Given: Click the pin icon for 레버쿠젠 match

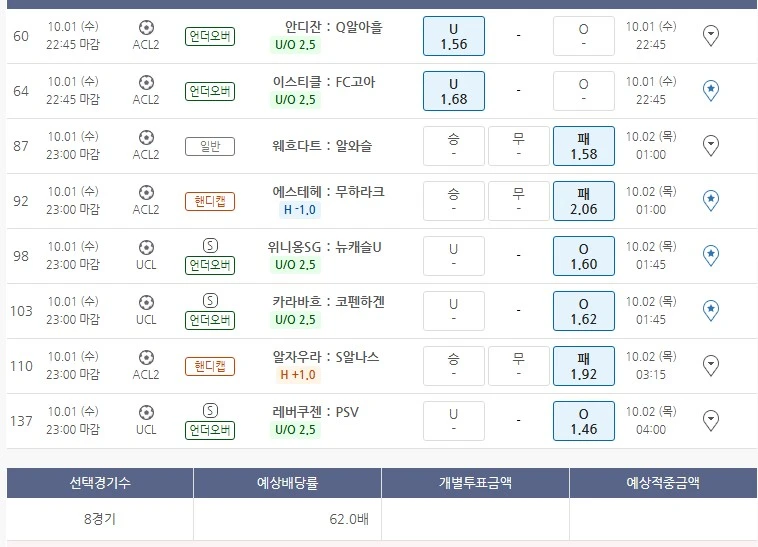Looking at the screenshot, I should click(x=711, y=421).
